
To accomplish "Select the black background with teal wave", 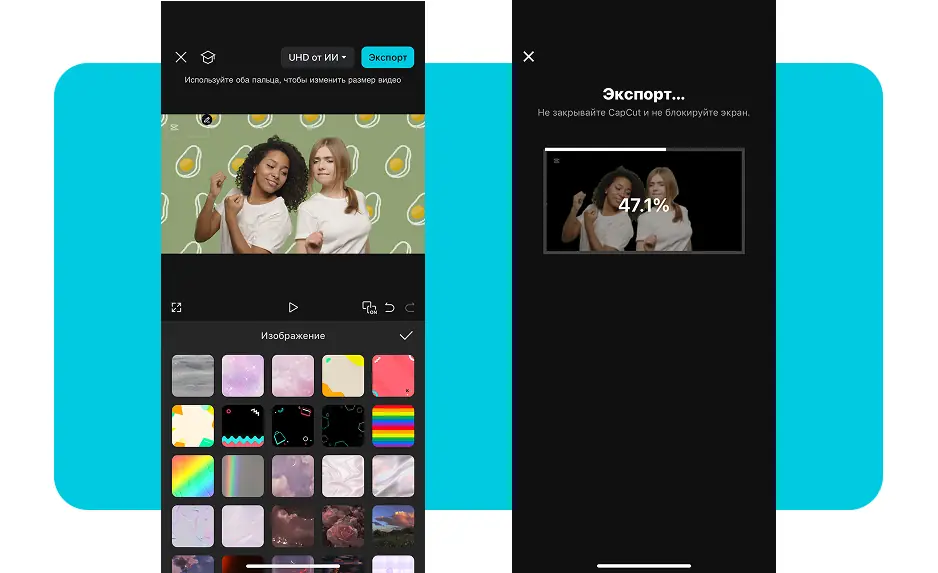I will [x=243, y=426].
